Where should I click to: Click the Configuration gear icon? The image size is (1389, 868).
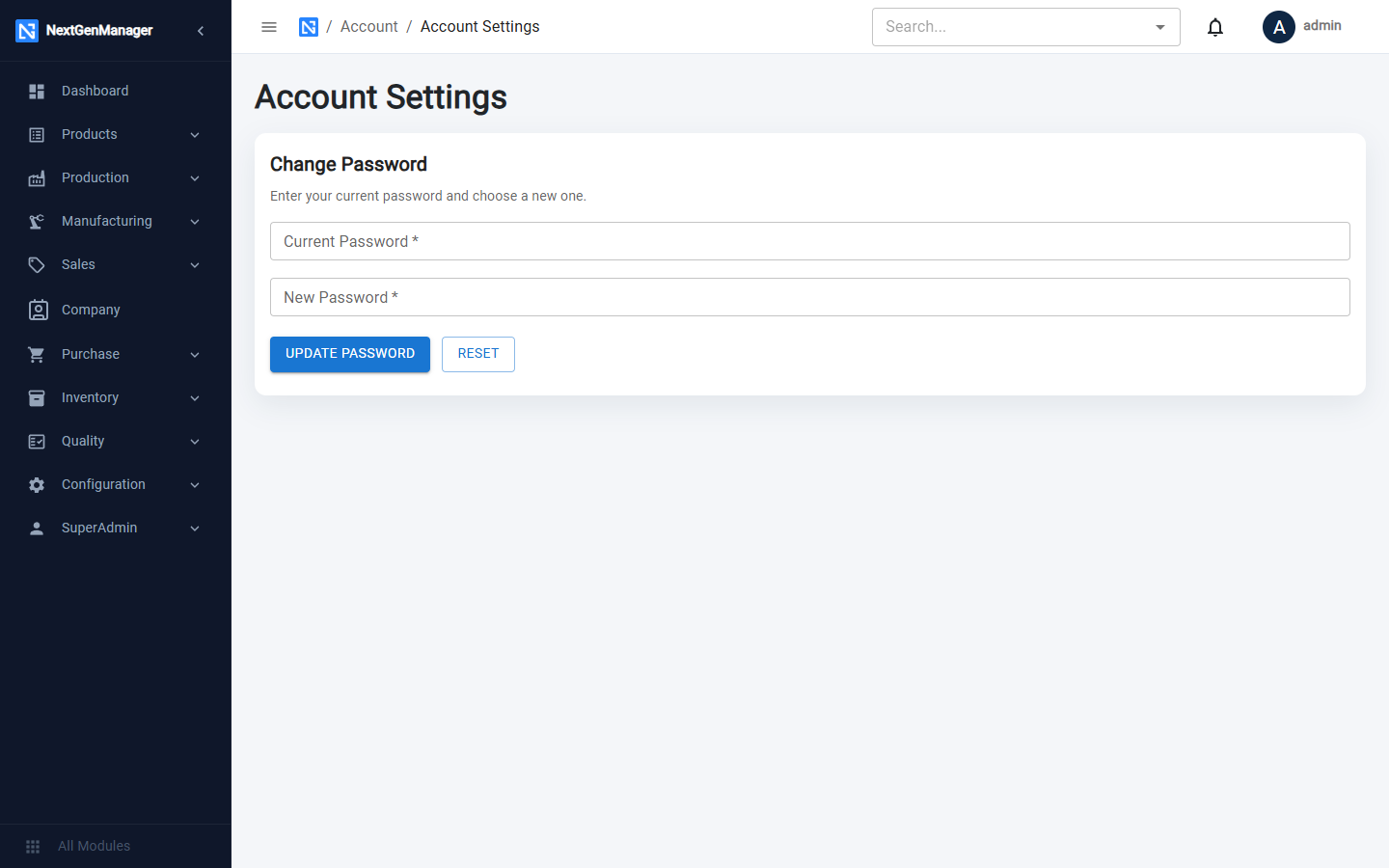click(x=37, y=485)
